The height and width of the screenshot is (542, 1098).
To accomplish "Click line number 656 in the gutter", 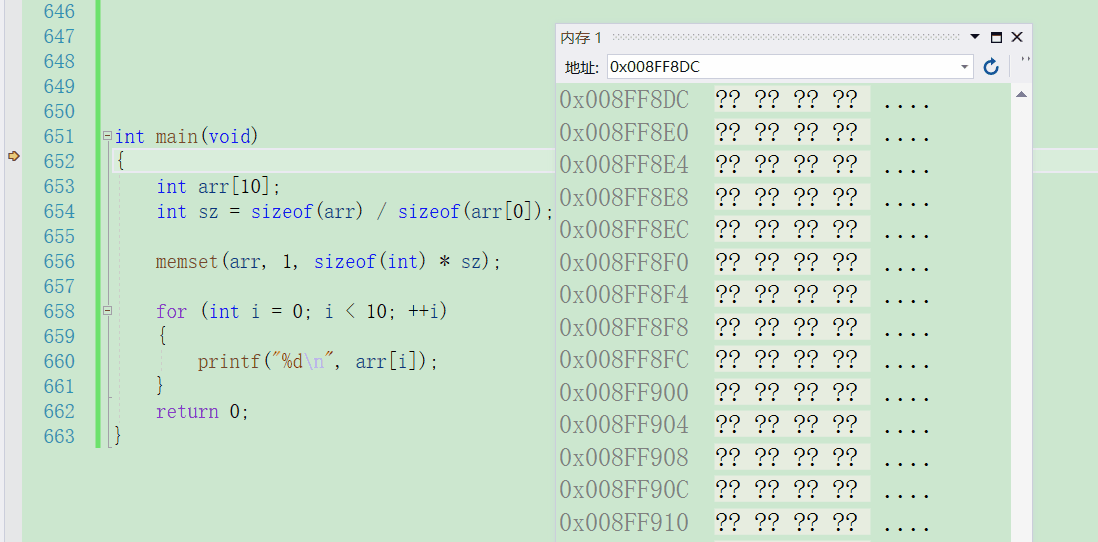I will (x=59, y=261).
